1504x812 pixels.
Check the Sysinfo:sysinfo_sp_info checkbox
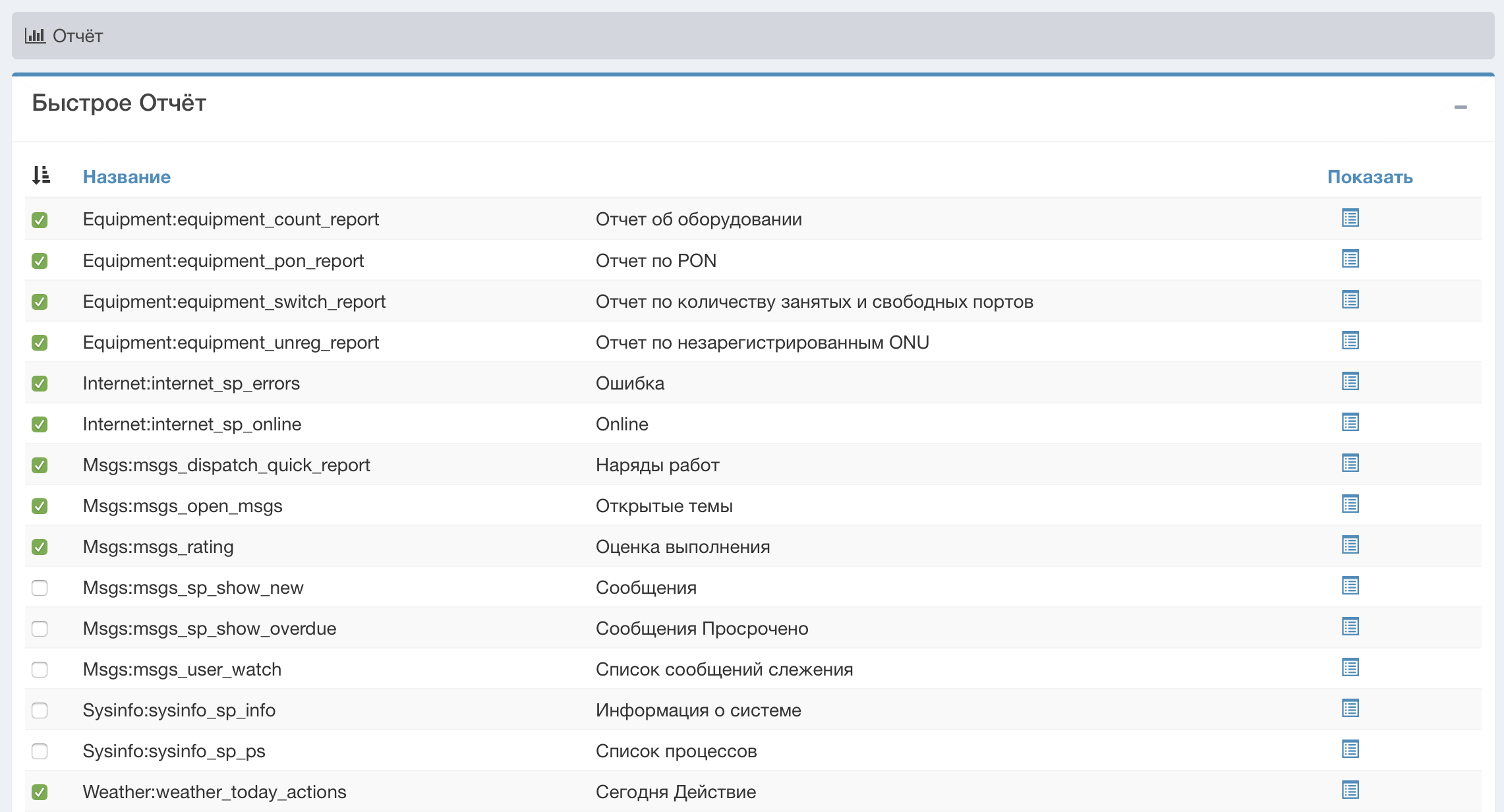40,710
